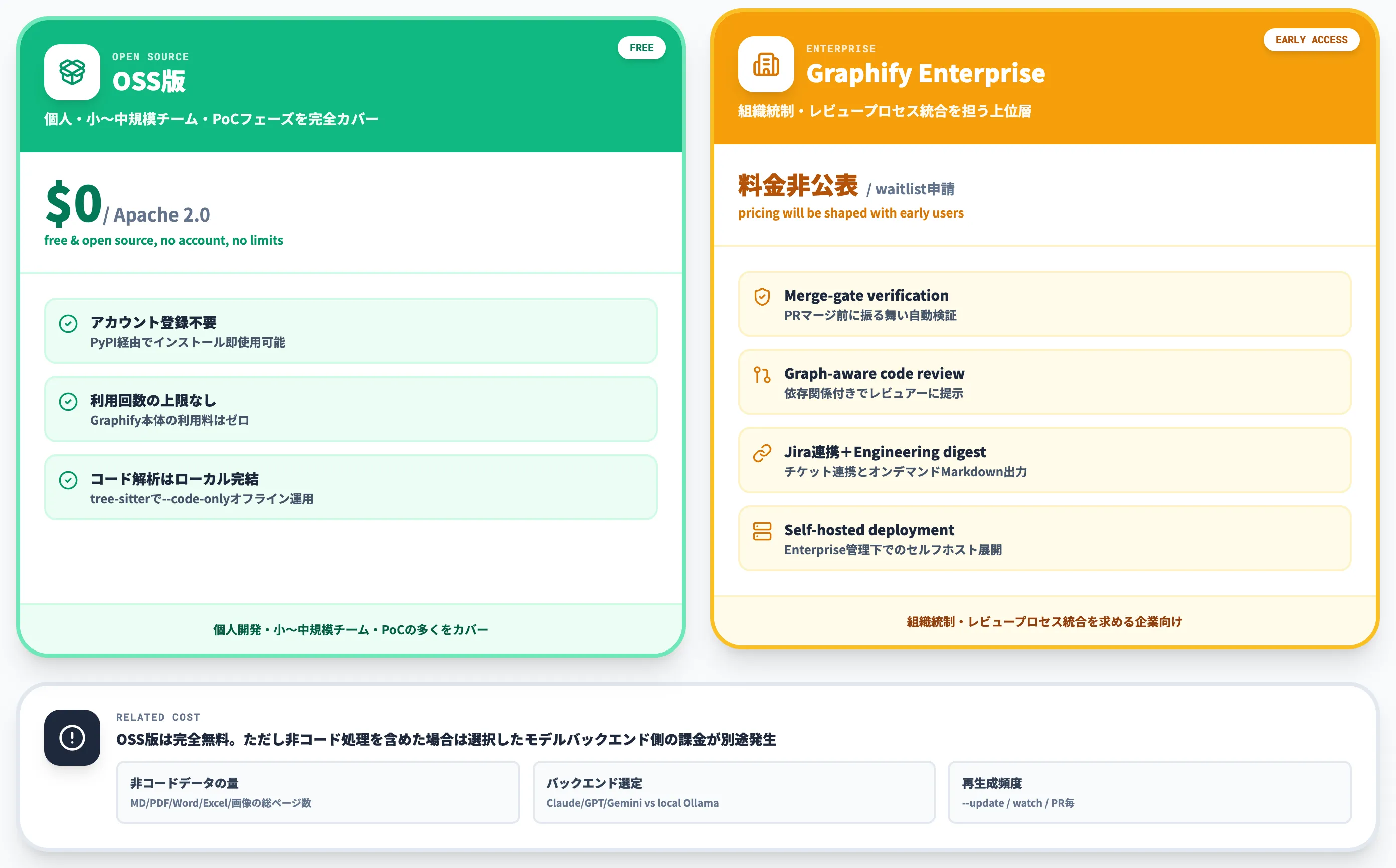Image resolution: width=1396 pixels, height=868 pixels.
Task: Click the OSS subtitle 個人・小〜中規模チーム・PoCフェーズを完全カバー
Action: [211, 119]
